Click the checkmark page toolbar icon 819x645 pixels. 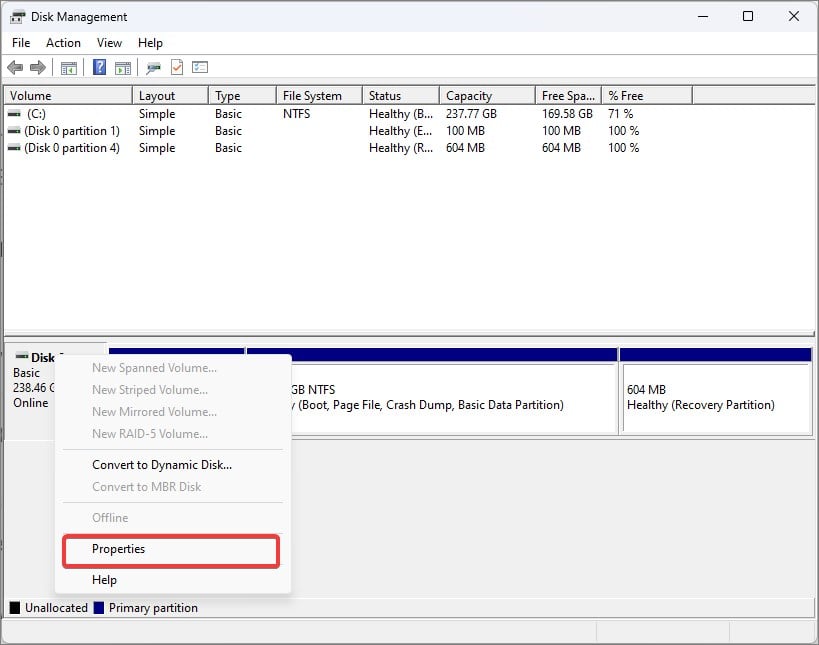[177, 68]
